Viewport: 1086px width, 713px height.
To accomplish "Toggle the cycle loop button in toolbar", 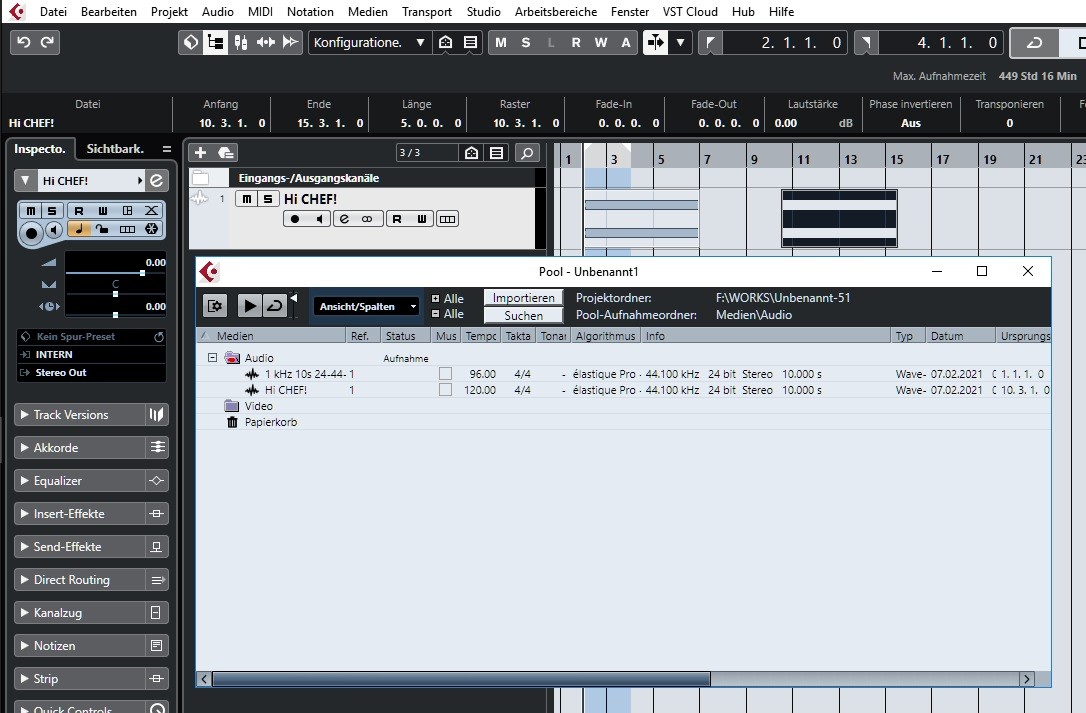I will point(1034,43).
